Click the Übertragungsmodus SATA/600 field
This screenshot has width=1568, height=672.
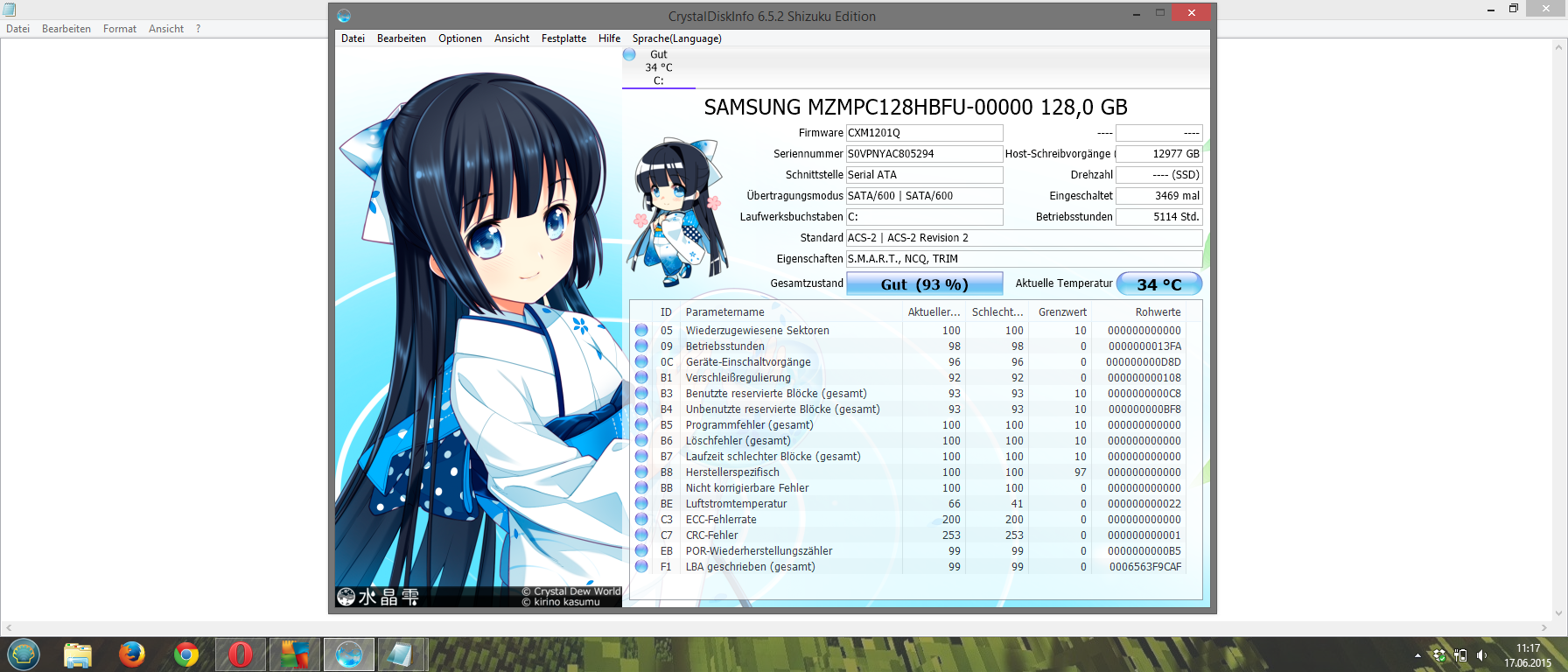(x=924, y=196)
